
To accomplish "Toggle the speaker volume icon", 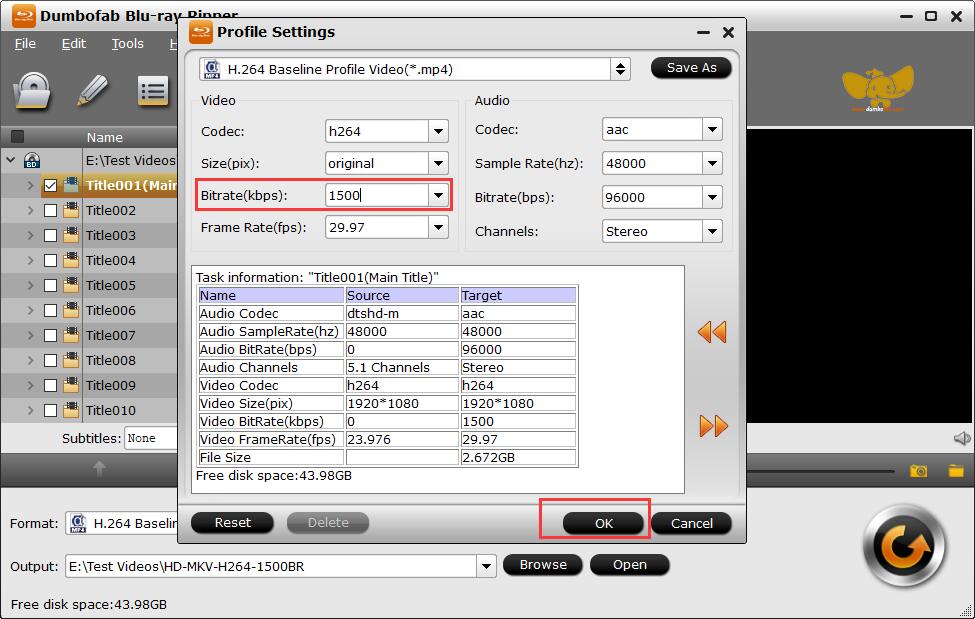I will coord(962,439).
